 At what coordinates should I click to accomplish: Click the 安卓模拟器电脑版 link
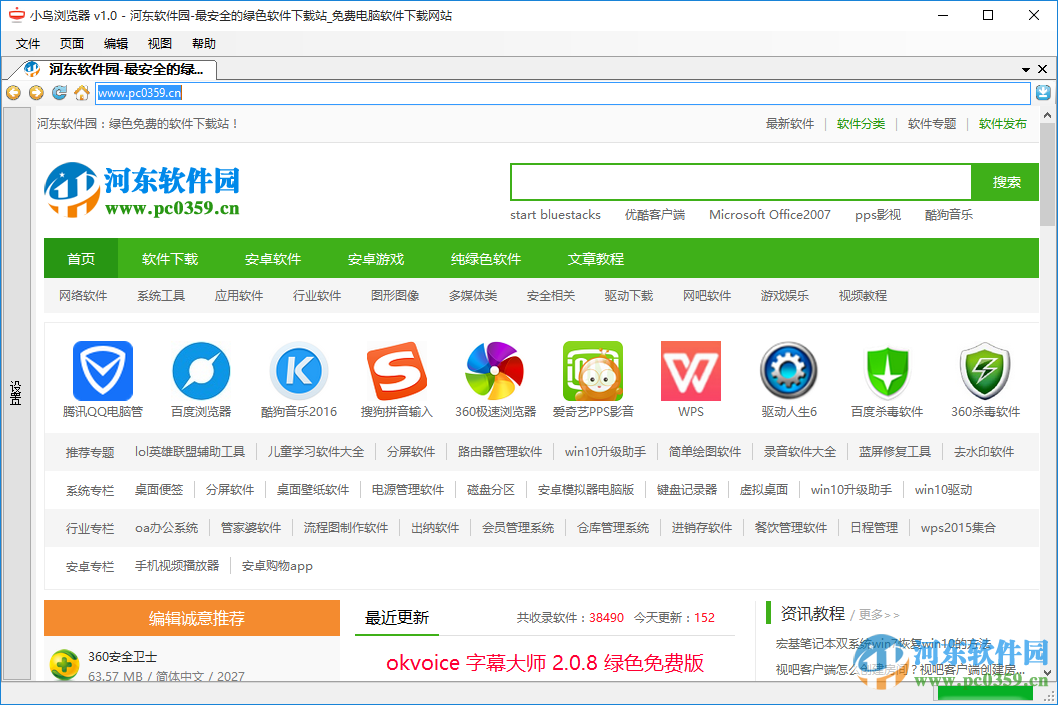[x=586, y=489]
